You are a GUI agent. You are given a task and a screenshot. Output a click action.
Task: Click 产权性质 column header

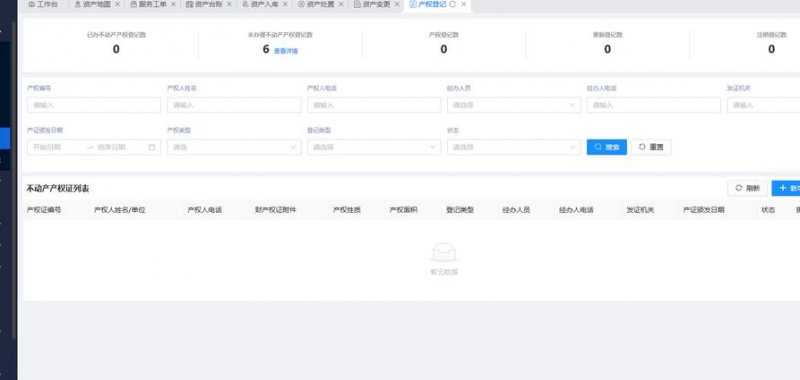click(x=347, y=210)
